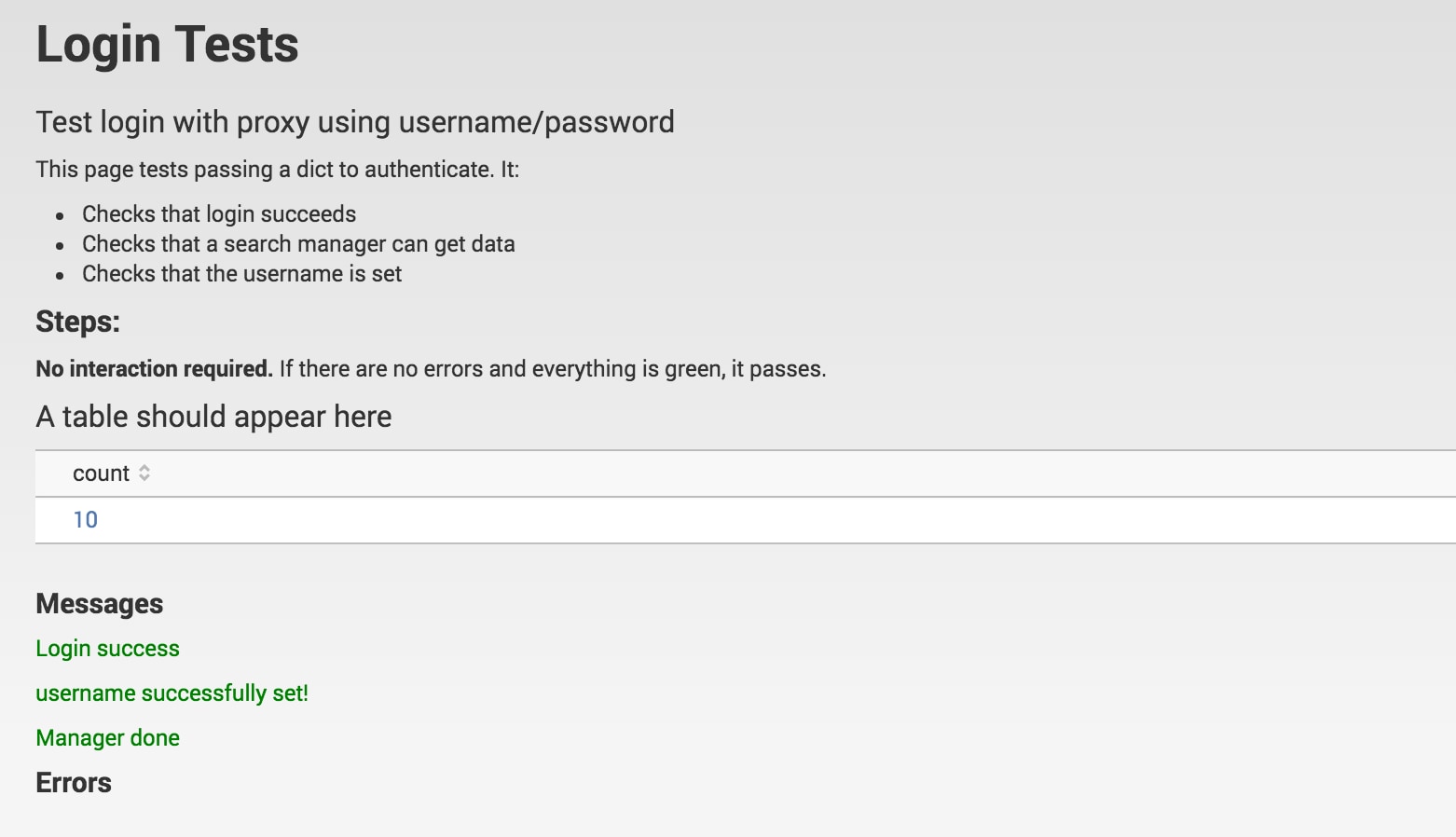Click 'Checks that the username is set' bullet
Viewport: 1456px width, 837px height.
tap(241, 274)
